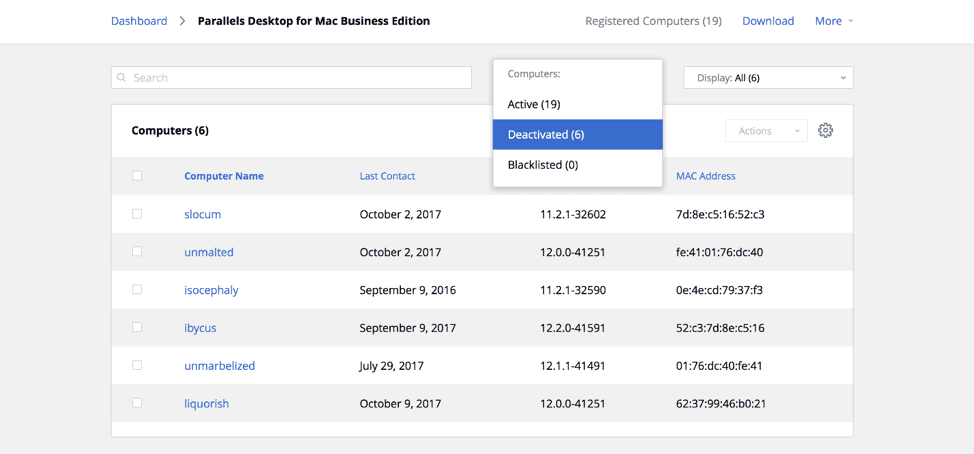Screen dimensions: 974x454
Task: Click version 11.2.1-32602 in slocum row
Action: tap(573, 214)
